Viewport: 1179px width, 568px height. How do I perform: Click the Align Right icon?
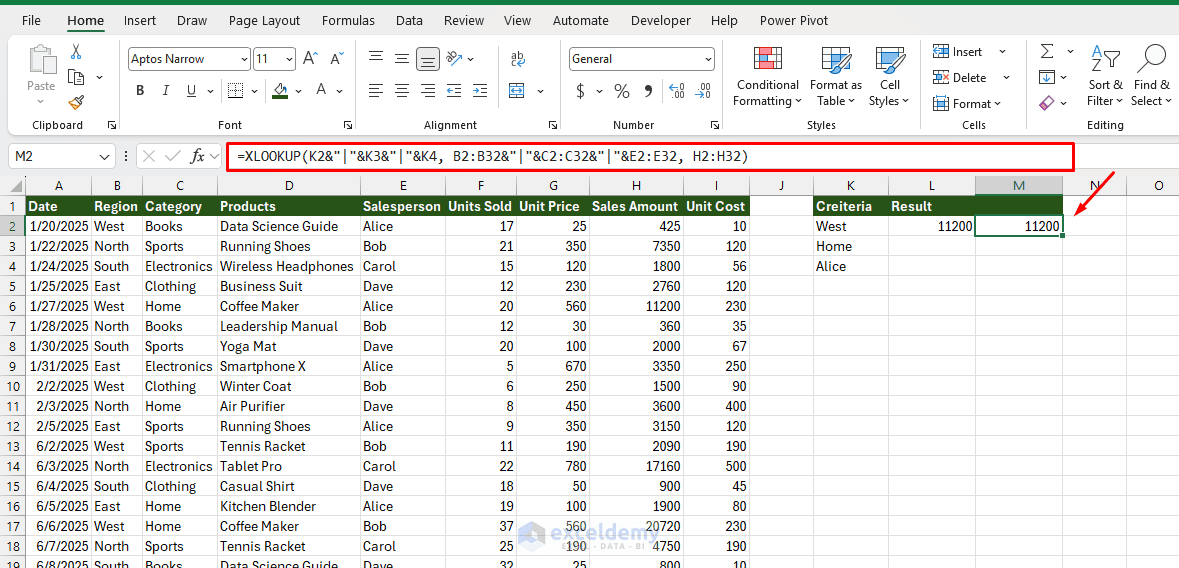pos(428,90)
